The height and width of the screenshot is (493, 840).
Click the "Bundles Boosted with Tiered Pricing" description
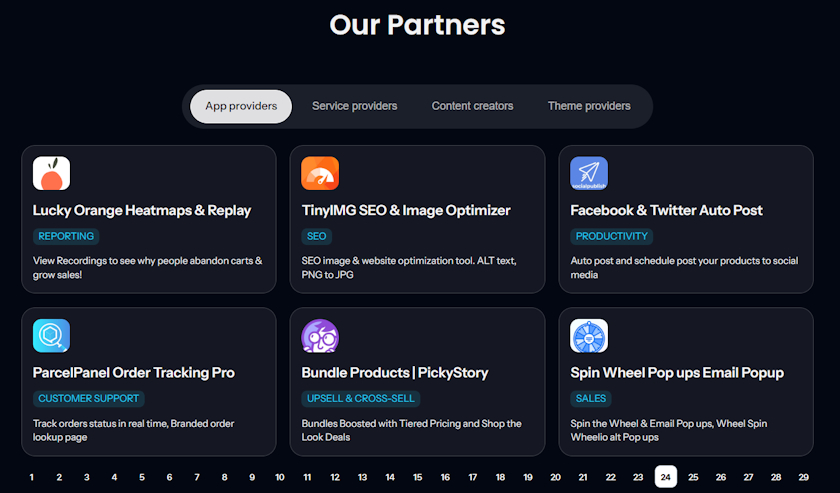[411, 430]
